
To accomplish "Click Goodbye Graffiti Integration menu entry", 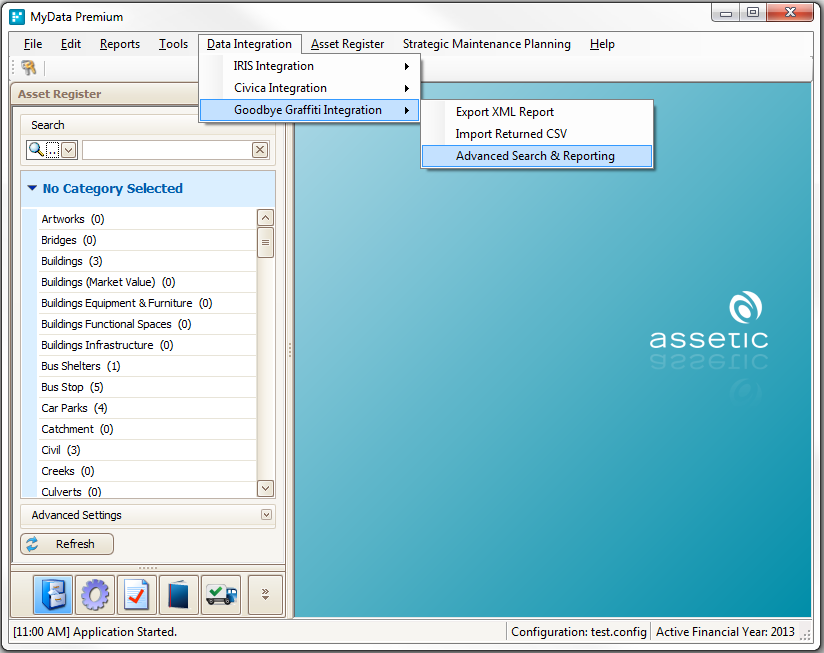I will coord(310,110).
